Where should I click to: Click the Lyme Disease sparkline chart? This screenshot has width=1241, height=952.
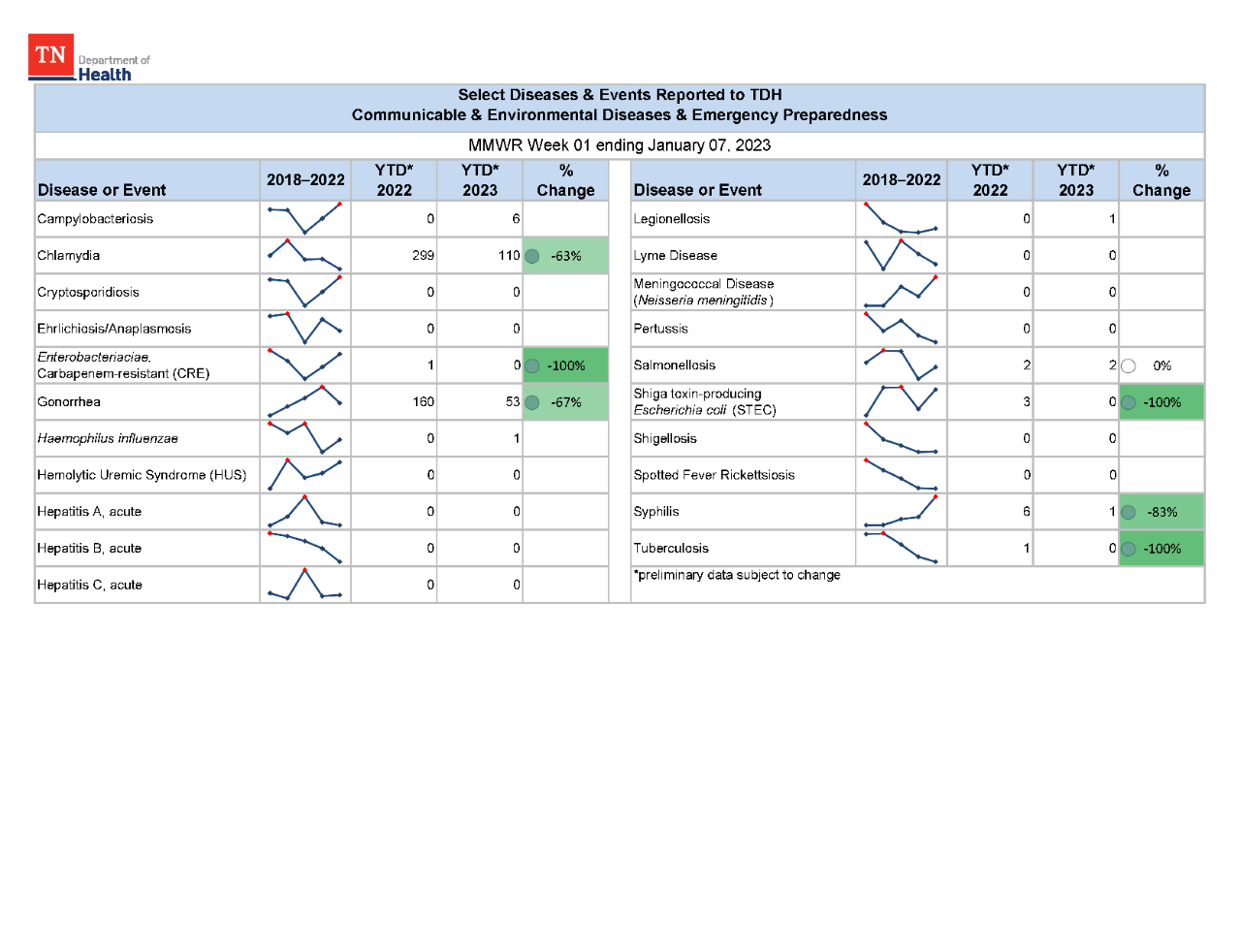click(901, 255)
